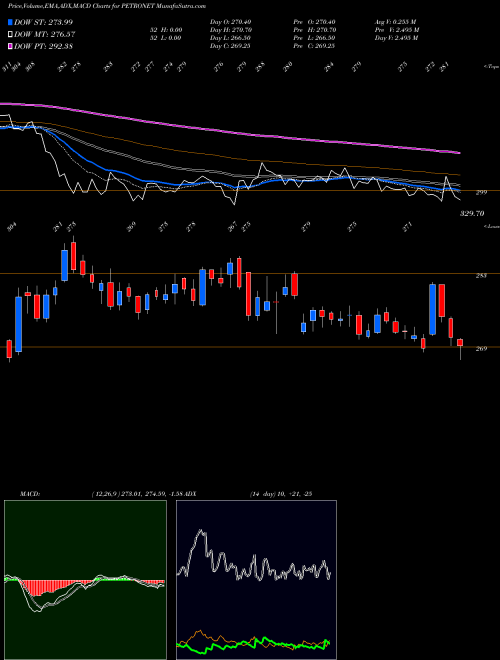Click the ADX (14 day) values text
Viewport: 500px width, 660px height.
pos(281,494)
